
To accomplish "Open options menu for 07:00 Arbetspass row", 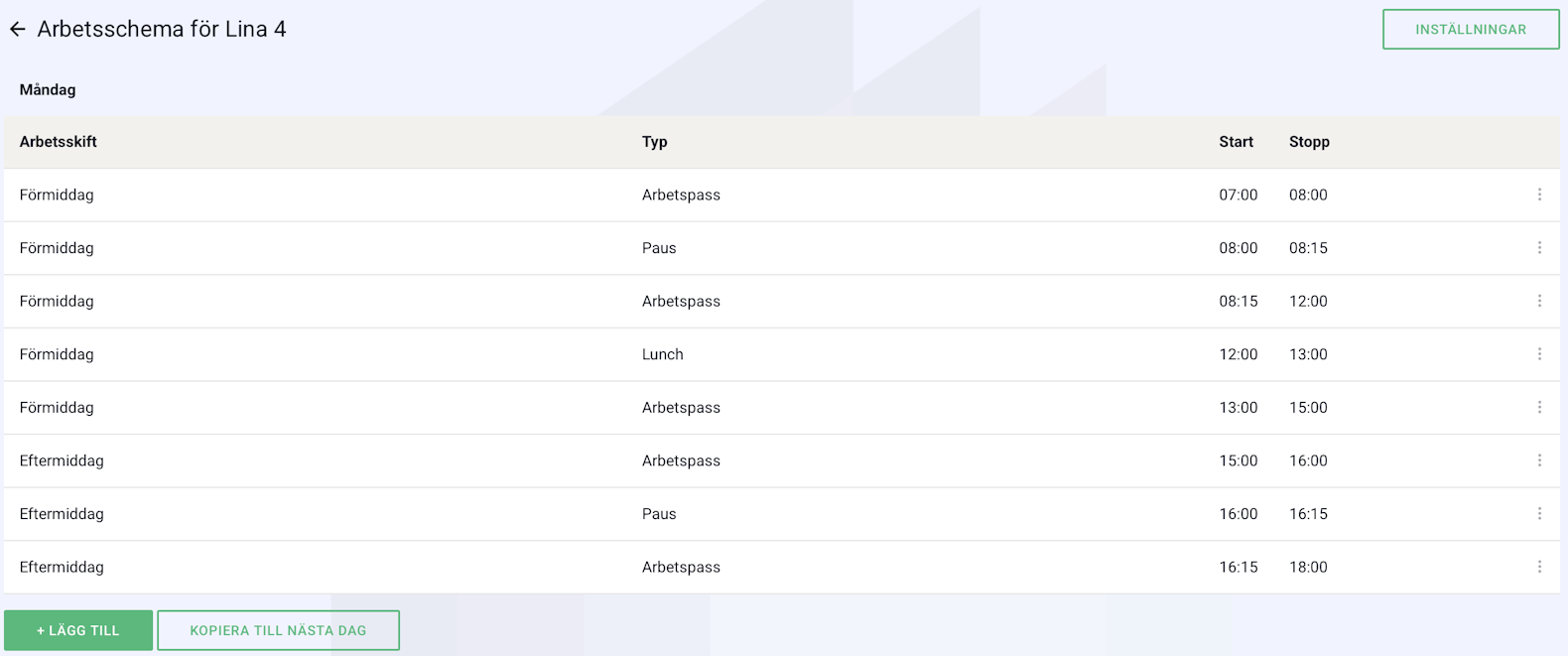I will click(x=1539, y=195).
